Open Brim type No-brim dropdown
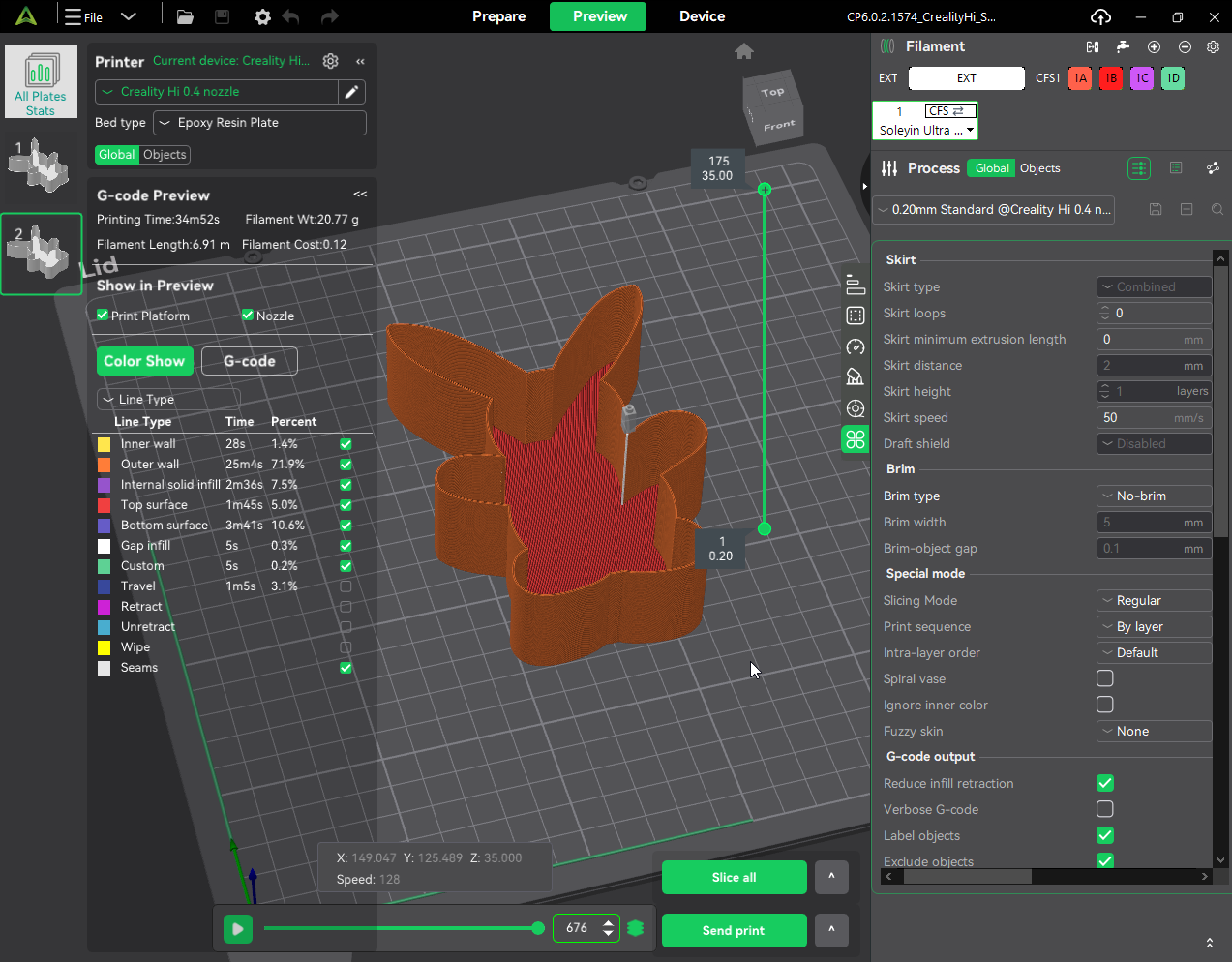 pyautogui.click(x=1154, y=496)
